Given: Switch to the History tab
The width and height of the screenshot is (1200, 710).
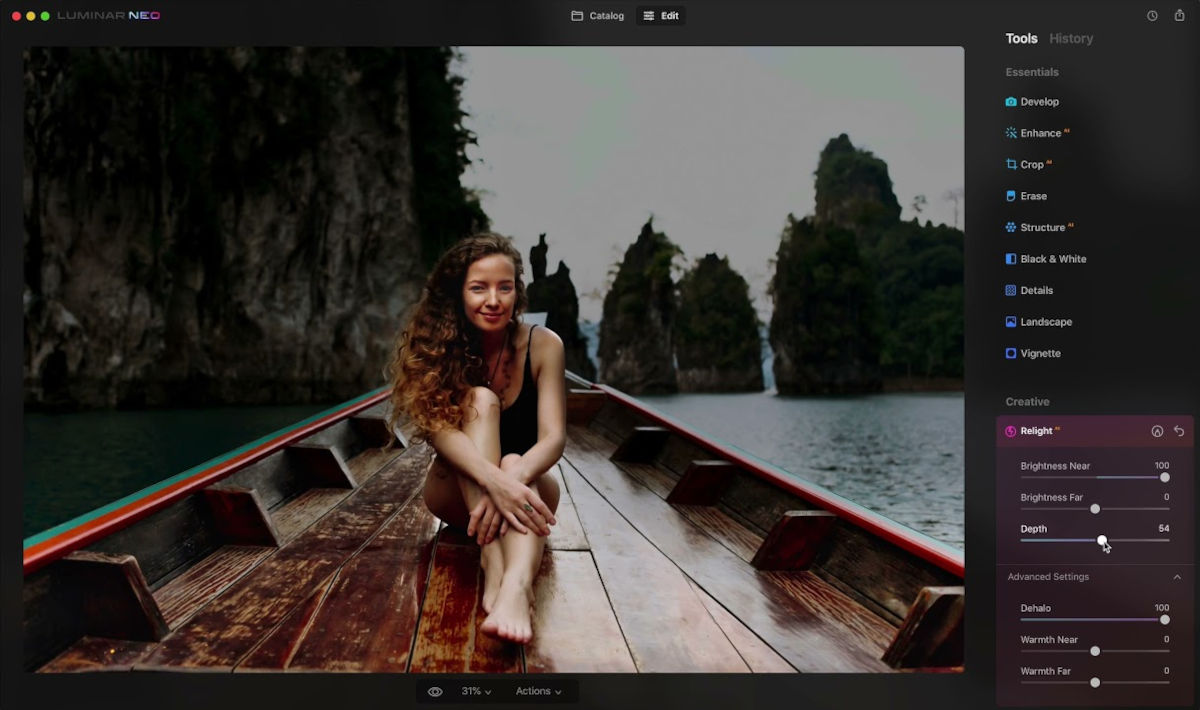Looking at the screenshot, I should click(x=1071, y=39).
